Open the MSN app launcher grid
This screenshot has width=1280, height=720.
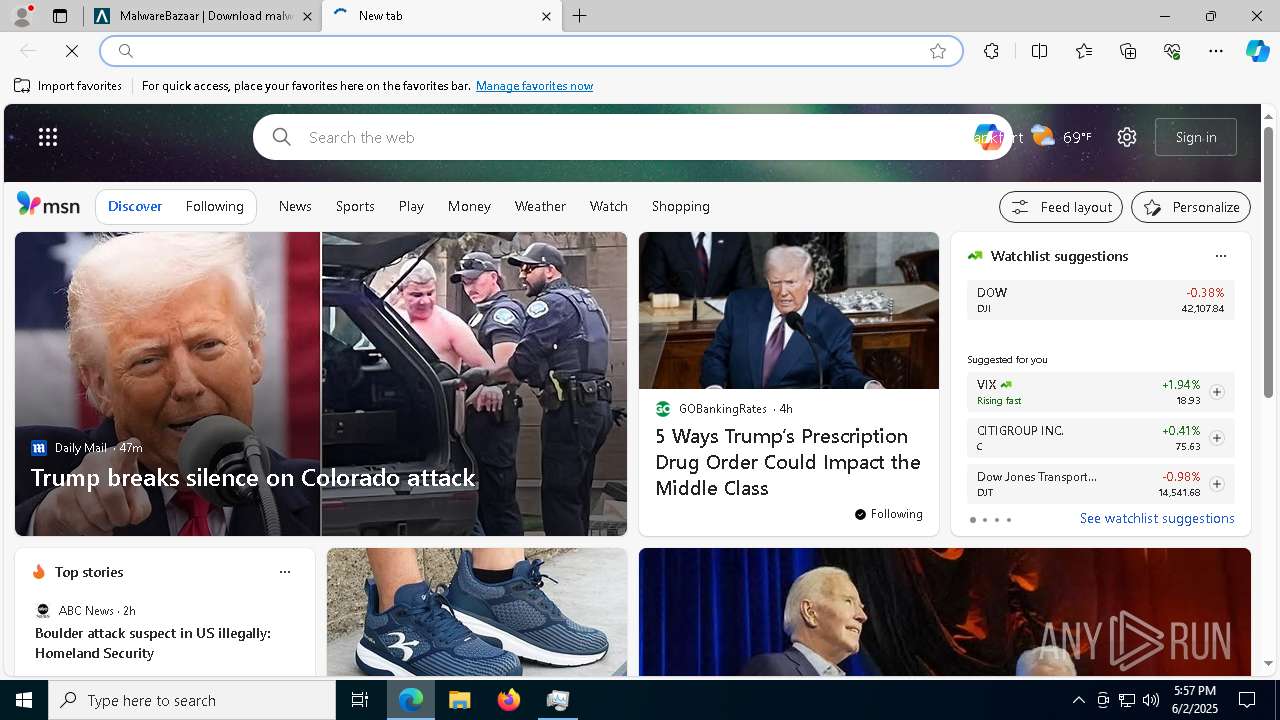pos(48,137)
